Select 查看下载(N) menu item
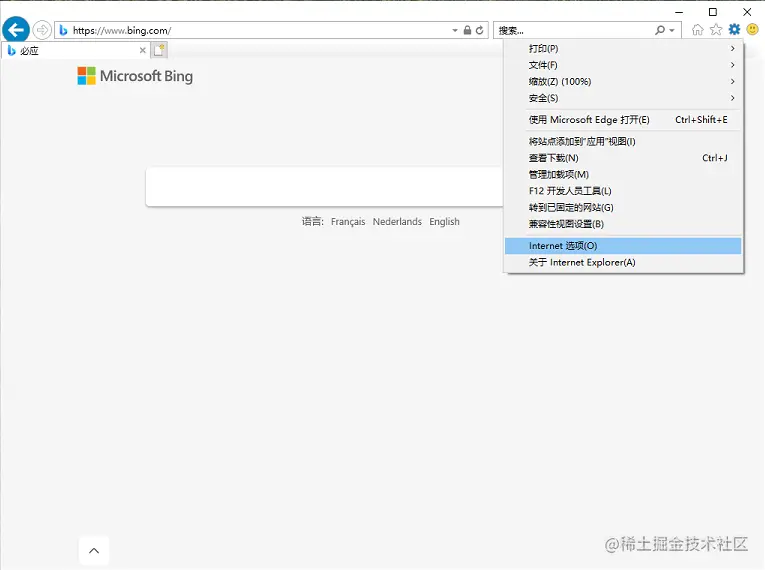The image size is (765, 570). [624, 158]
